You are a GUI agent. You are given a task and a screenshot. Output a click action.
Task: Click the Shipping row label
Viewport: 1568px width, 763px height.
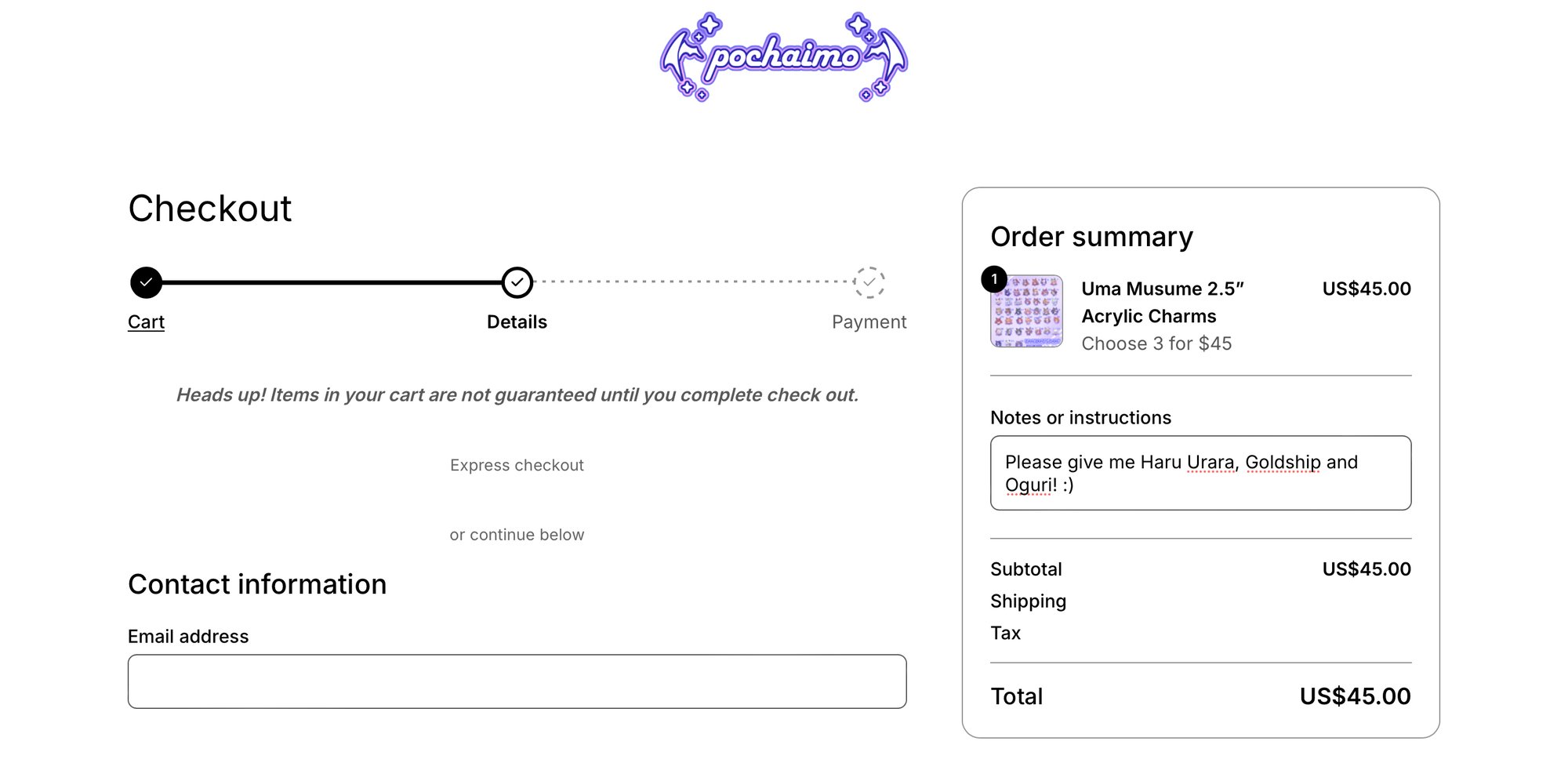click(1028, 601)
